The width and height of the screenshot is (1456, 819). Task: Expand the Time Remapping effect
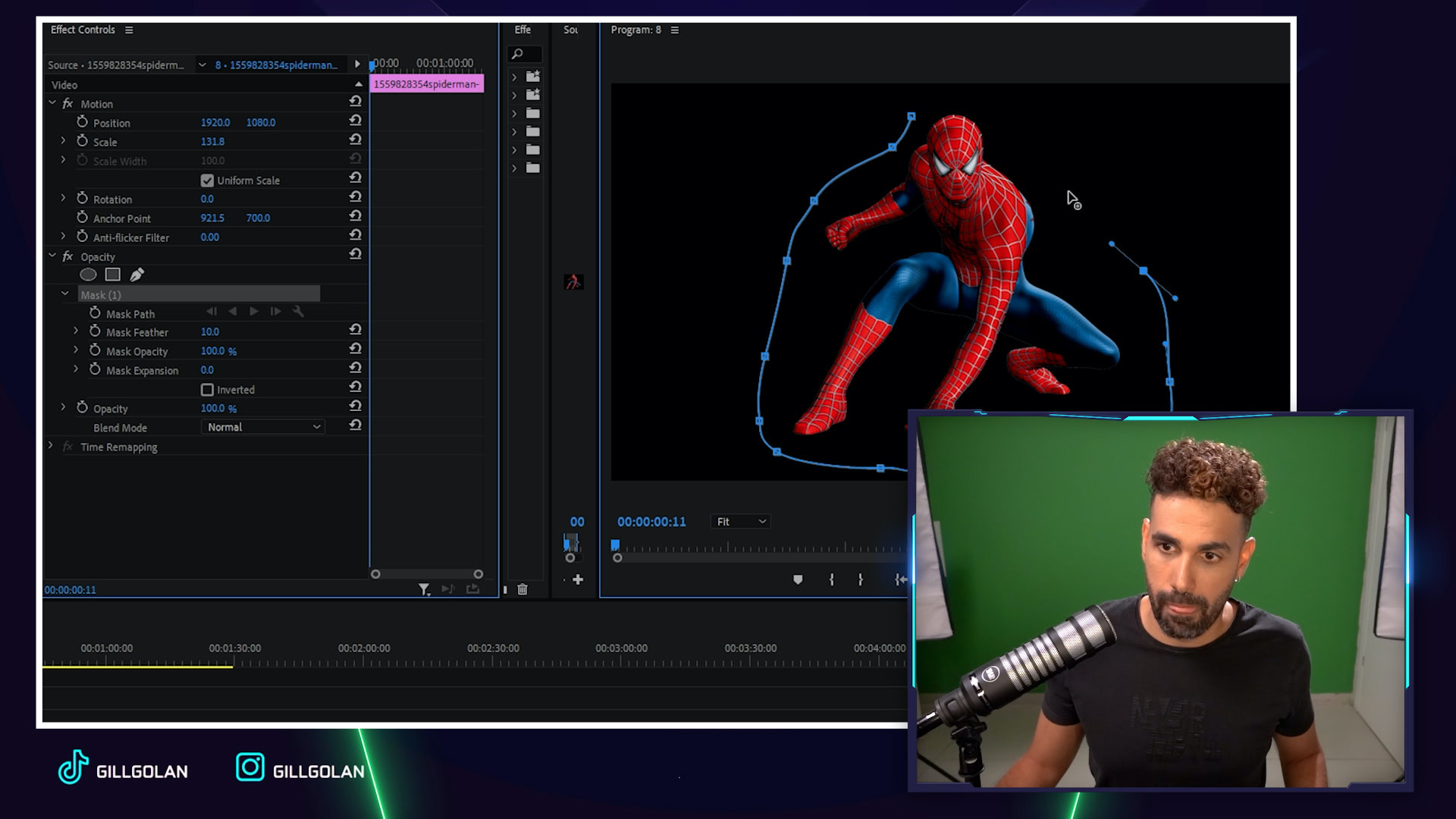coord(51,447)
